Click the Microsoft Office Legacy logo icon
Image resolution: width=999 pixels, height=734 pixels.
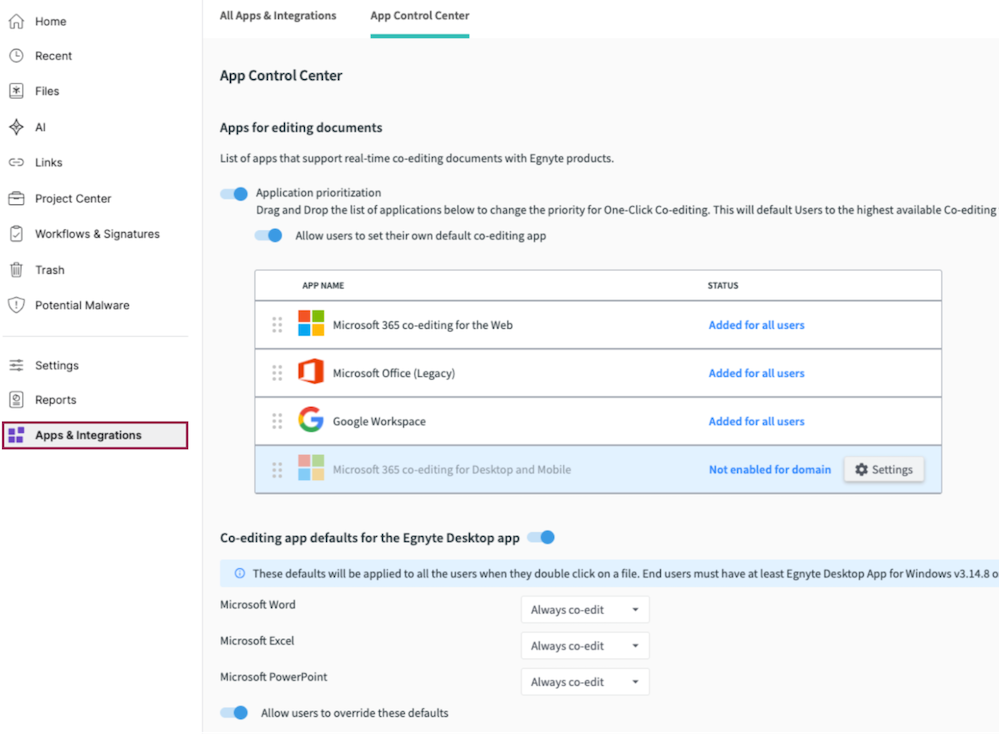311,372
